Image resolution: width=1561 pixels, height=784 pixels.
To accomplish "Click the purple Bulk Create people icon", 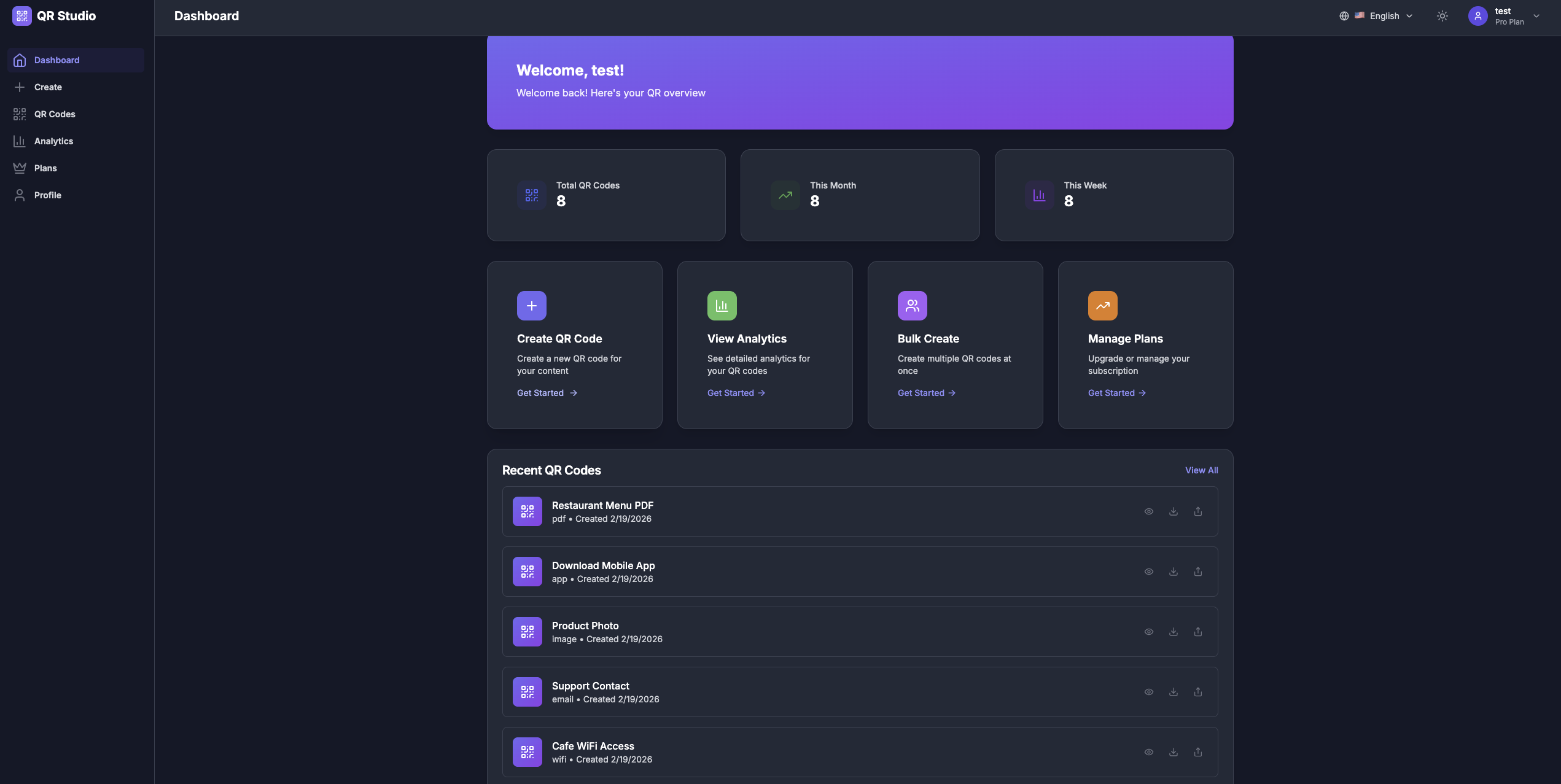I will coord(912,306).
